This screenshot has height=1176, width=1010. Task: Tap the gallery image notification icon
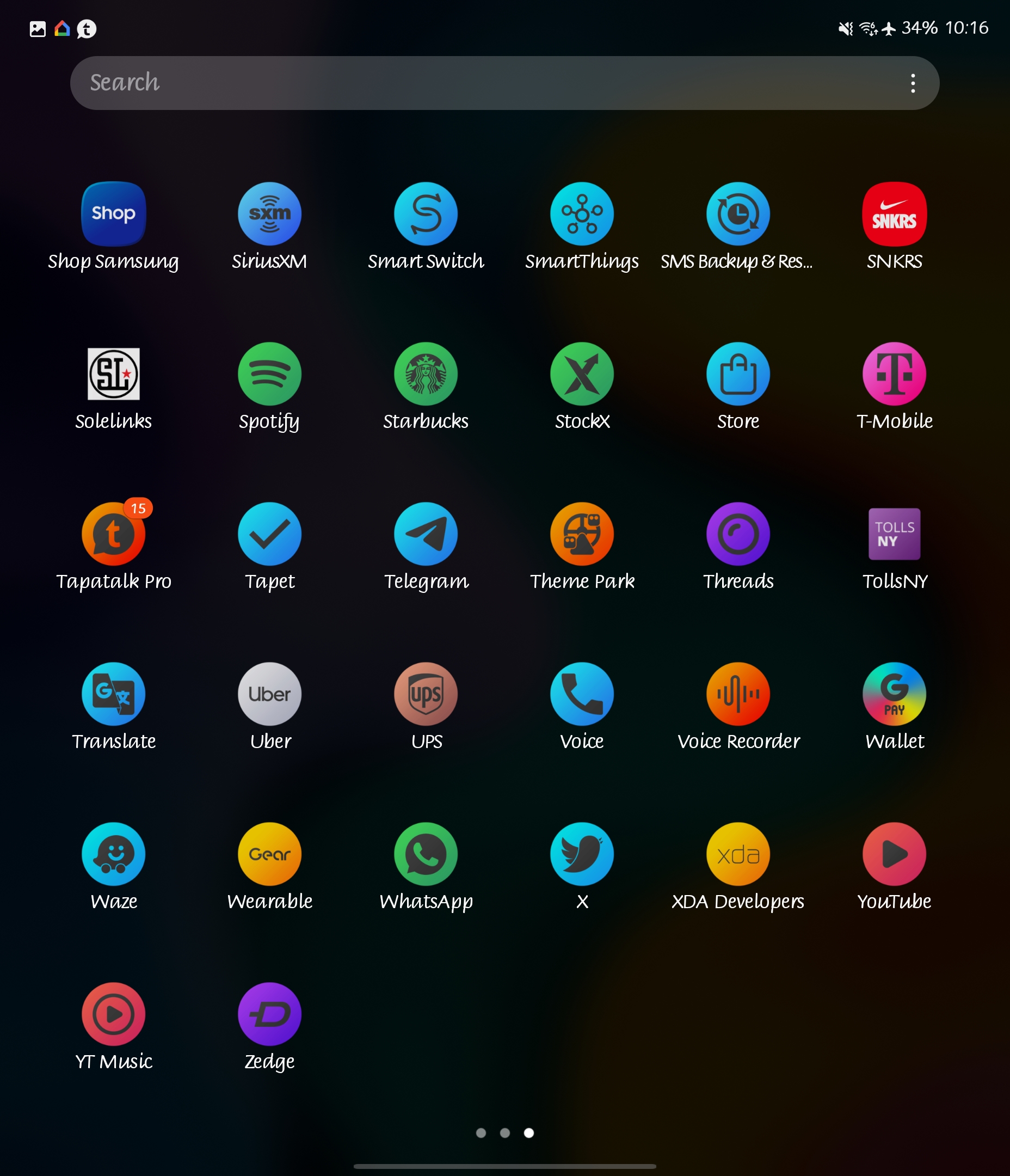click(x=38, y=29)
